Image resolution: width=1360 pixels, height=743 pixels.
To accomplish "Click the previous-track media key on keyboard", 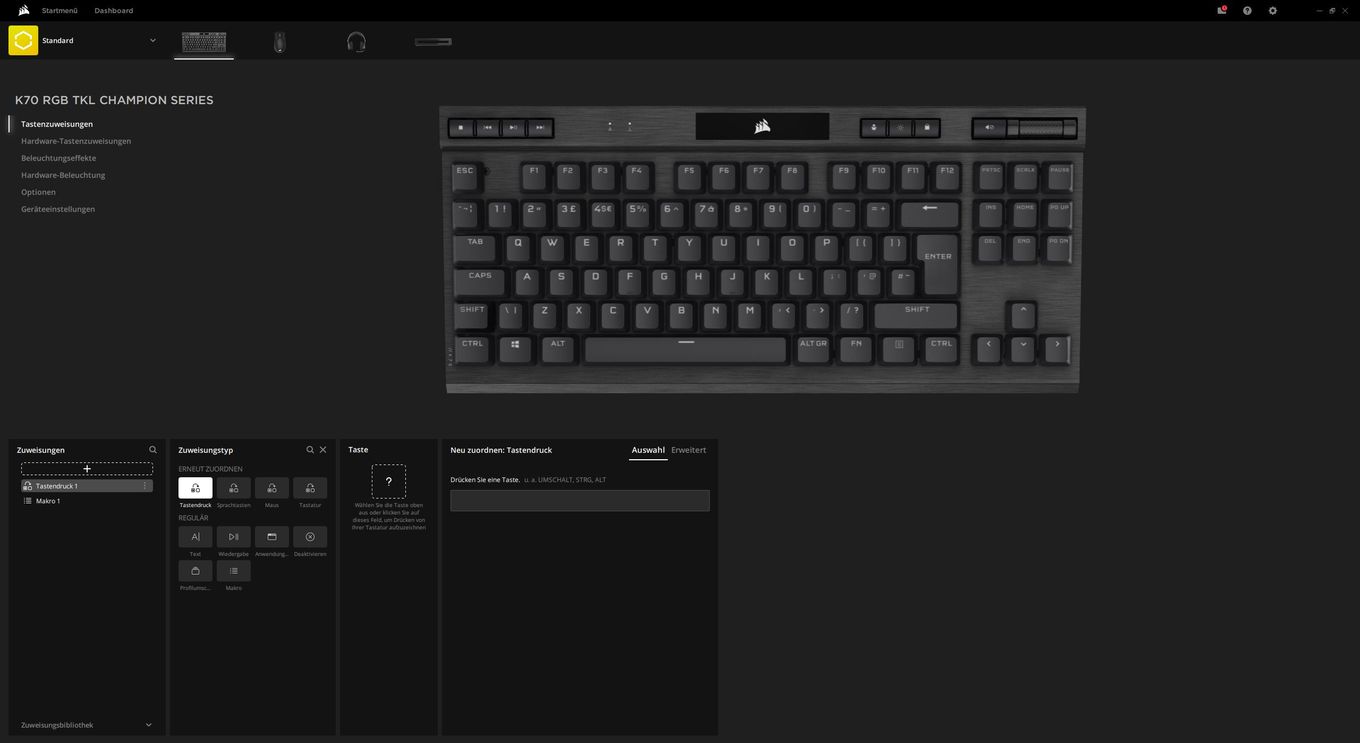I will tap(487, 128).
